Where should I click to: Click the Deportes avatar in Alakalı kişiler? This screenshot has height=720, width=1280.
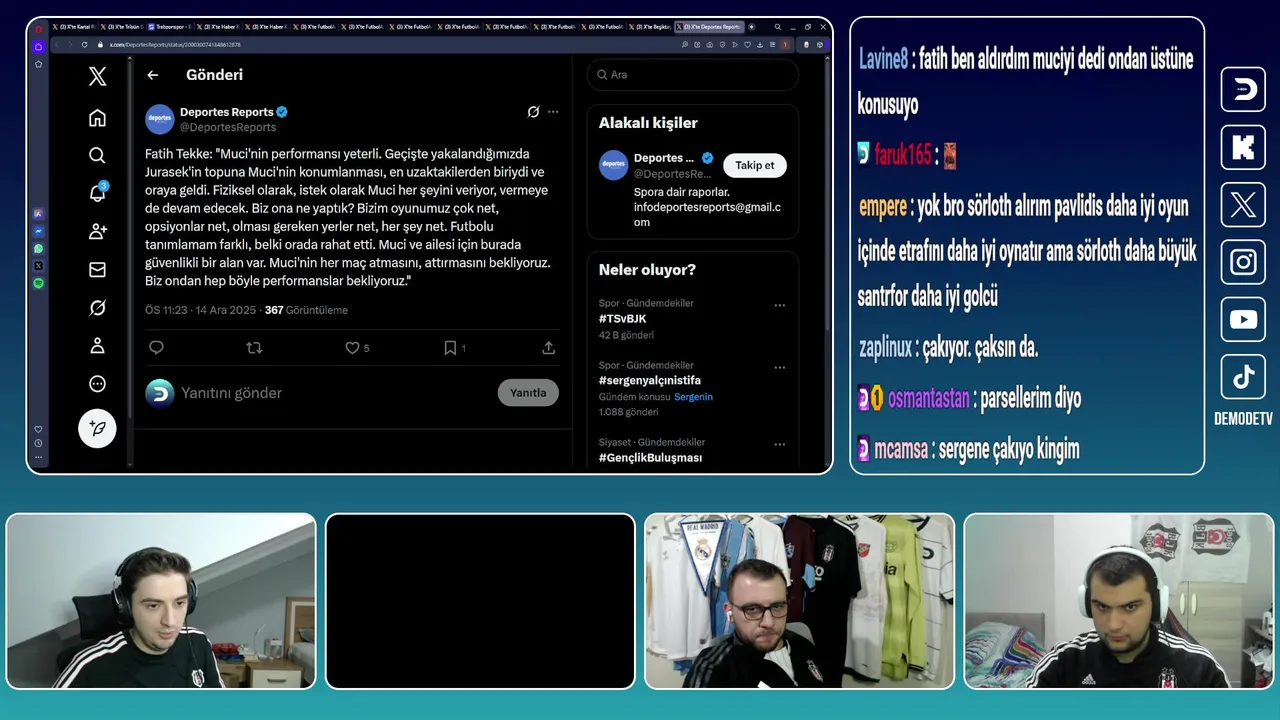(x=613, y=165)
